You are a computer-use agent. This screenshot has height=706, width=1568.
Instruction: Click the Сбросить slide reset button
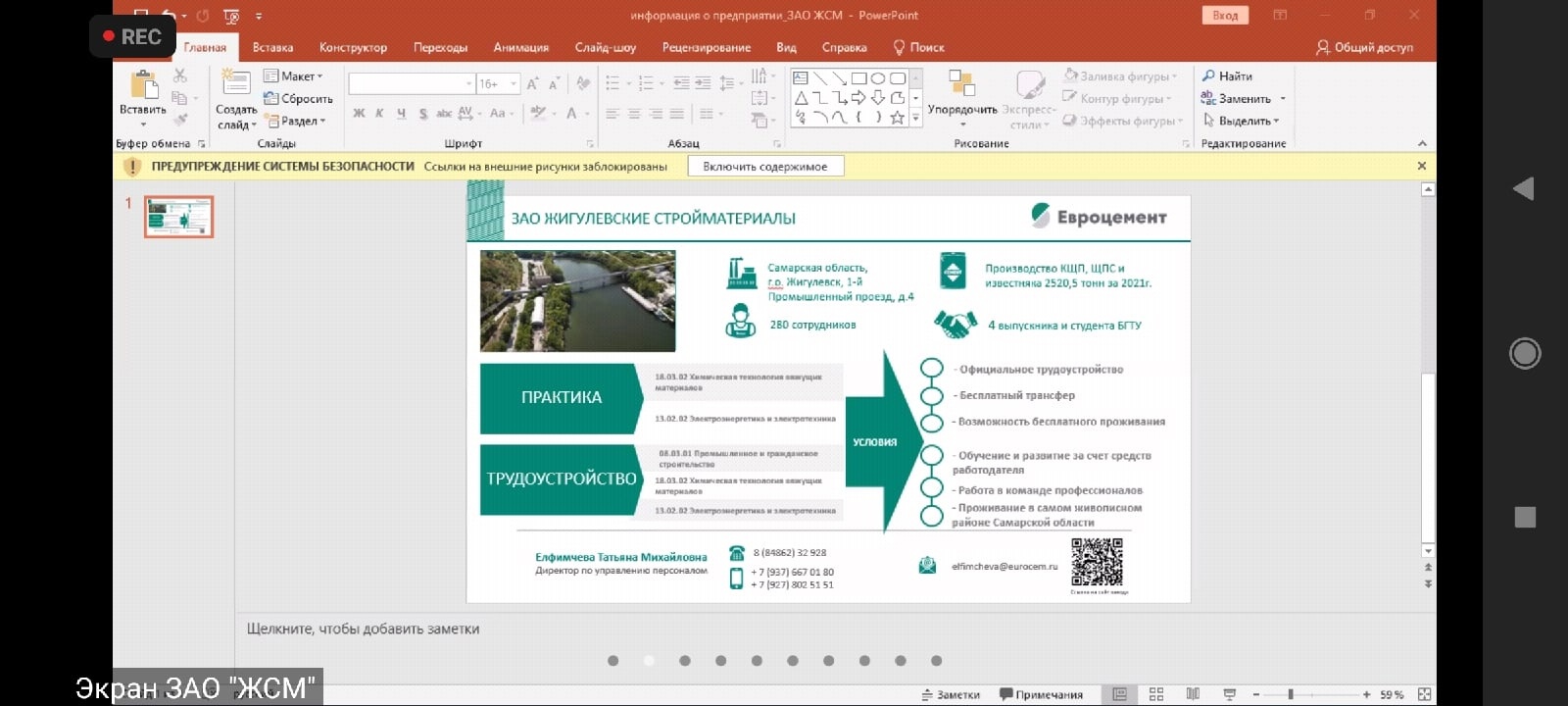298,98
